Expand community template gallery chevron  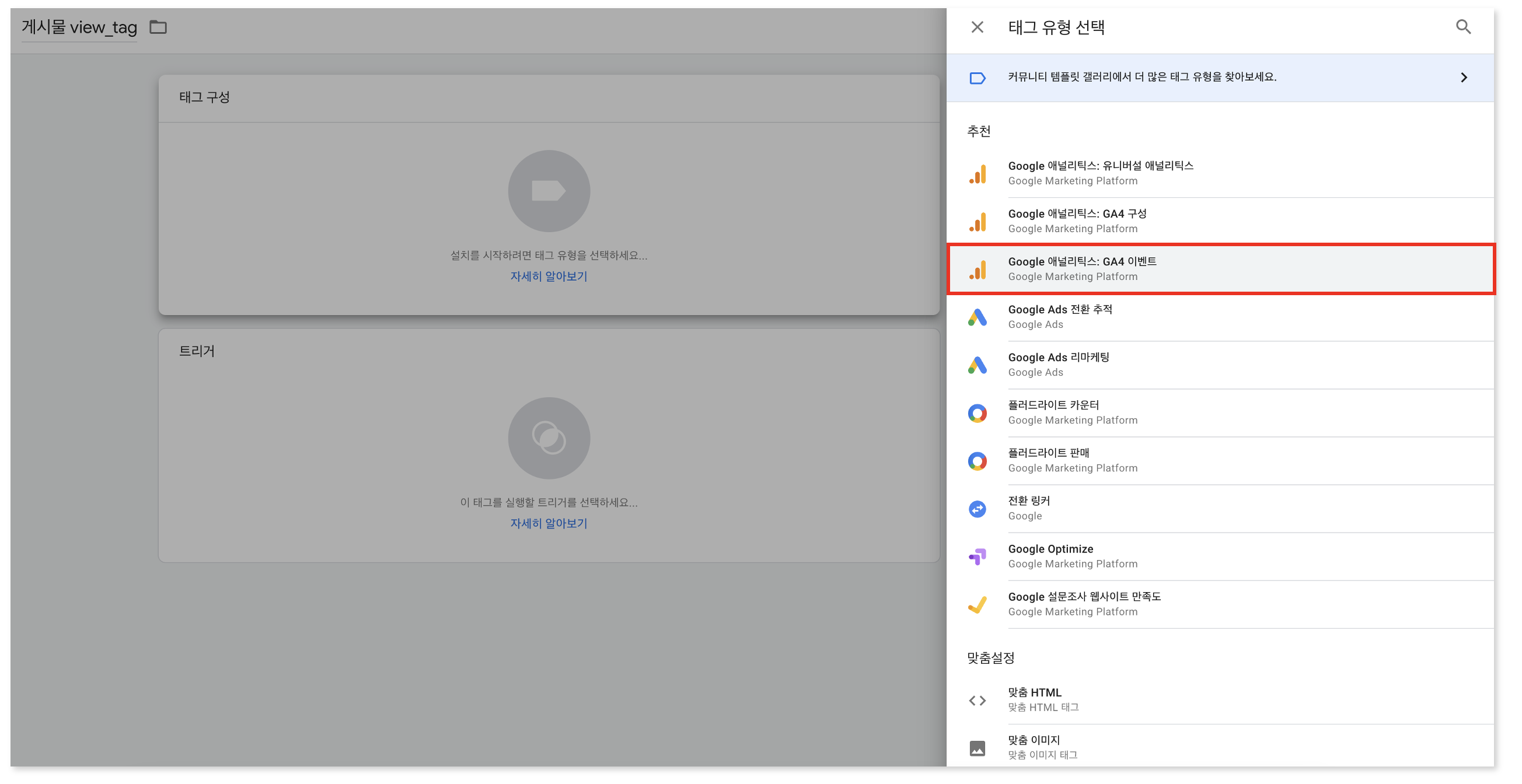coord(1464,78)
